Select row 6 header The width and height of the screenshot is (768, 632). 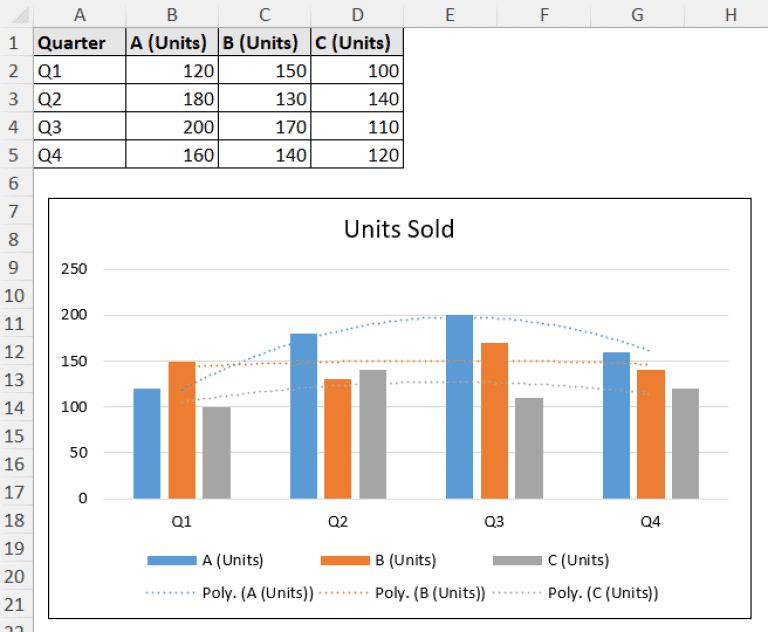coord(14,184)
